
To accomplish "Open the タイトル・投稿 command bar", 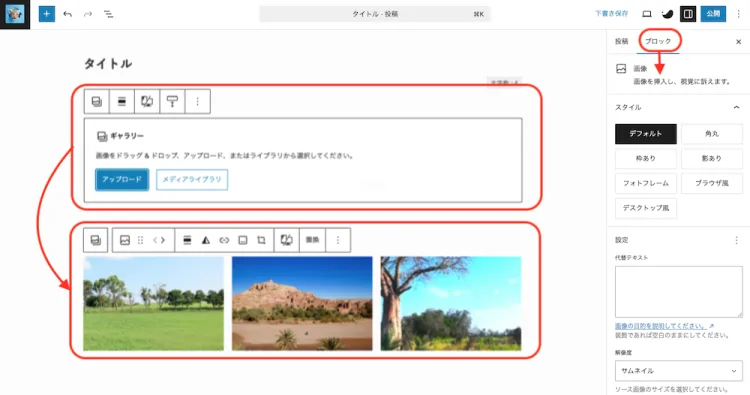I will click(x=375, y=14).
